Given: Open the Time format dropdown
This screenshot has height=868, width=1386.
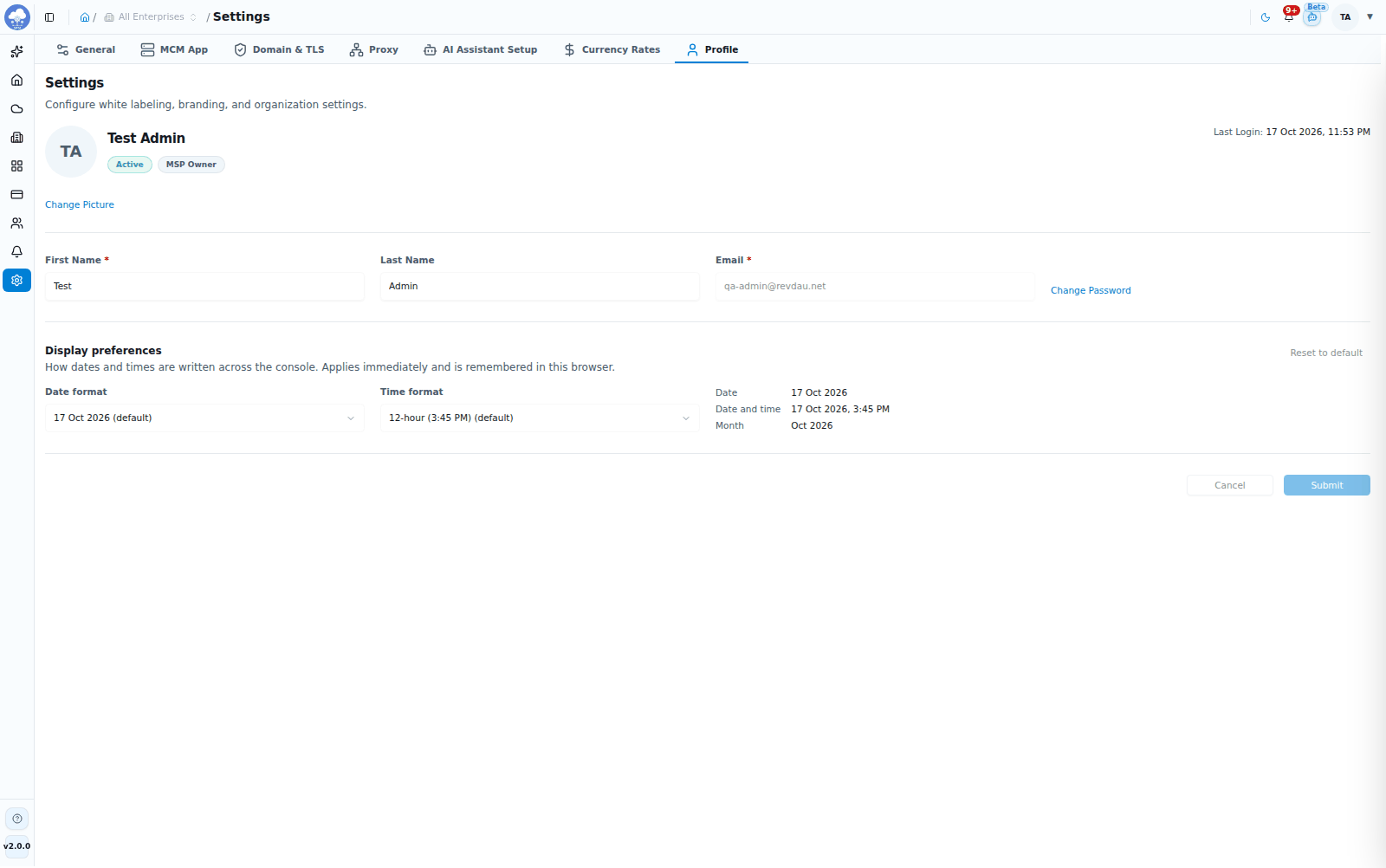Looking at the screenshot, I should point(540,418).
